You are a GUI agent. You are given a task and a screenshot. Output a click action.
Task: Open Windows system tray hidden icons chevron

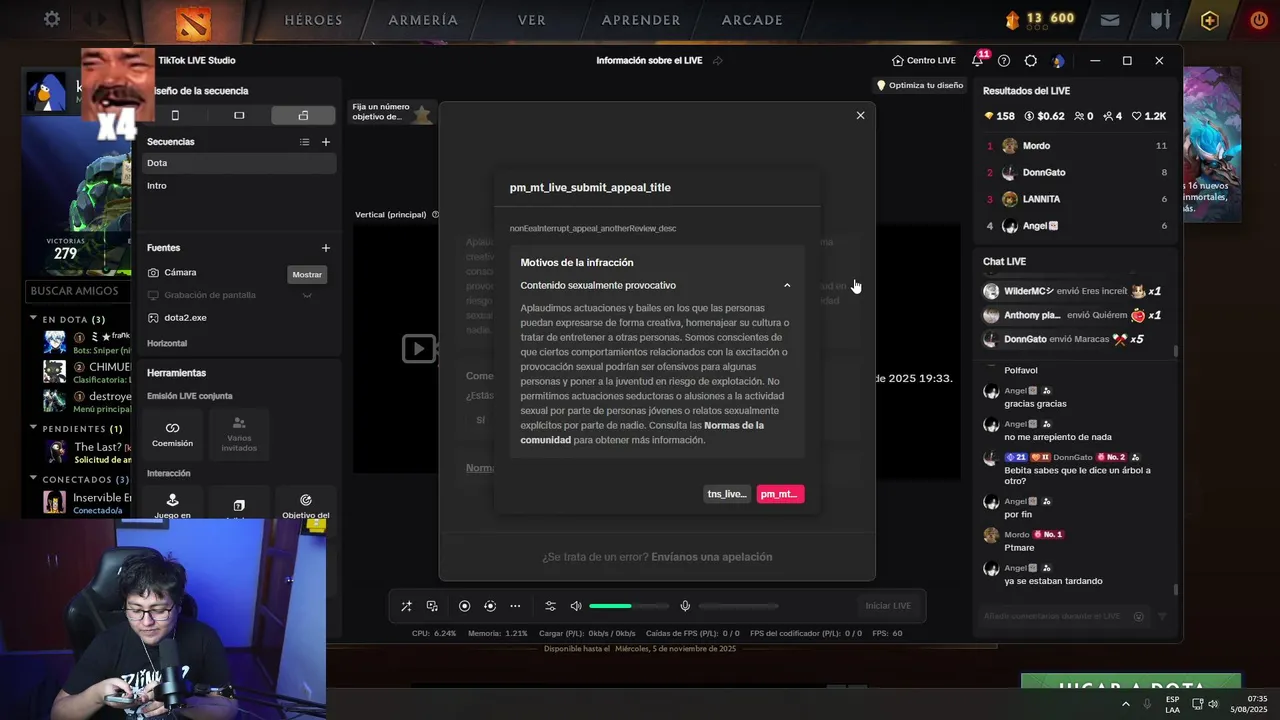(x=1126, y=704)
